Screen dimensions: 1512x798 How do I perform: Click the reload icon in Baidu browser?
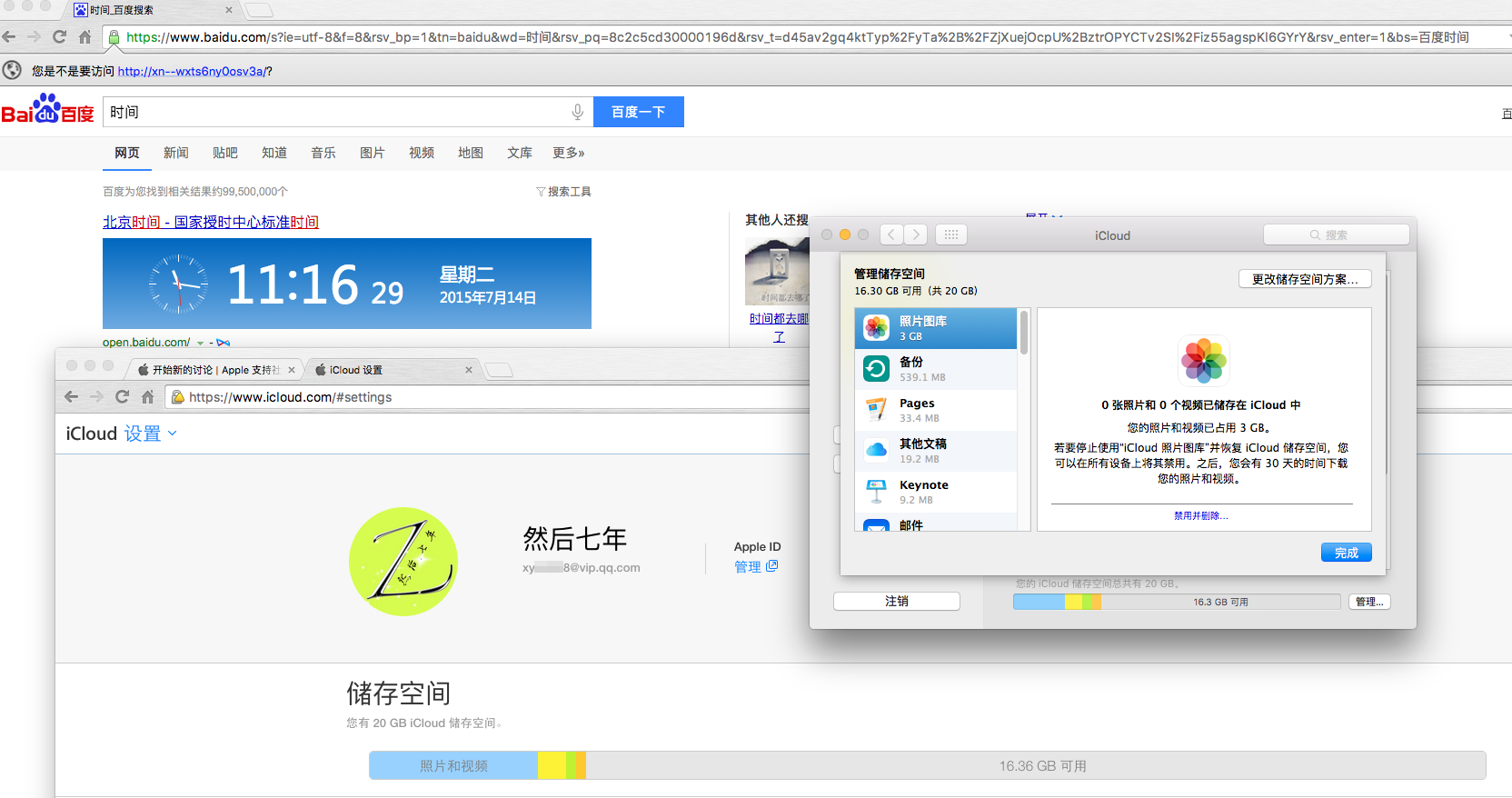pyautogui.click(x=60, y=37)
